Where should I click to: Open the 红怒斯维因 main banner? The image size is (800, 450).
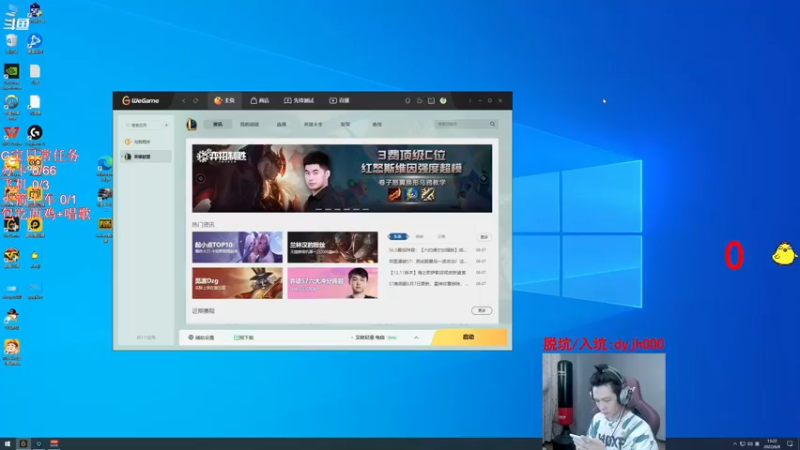(x=342, y=178)
